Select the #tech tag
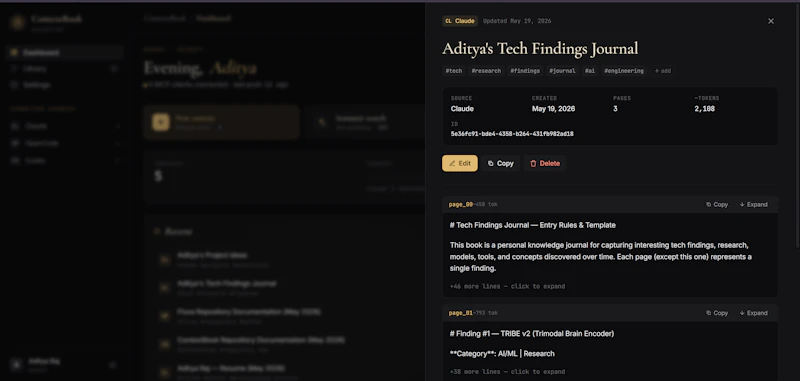Viewport: 800px width, 381px height. [454, 71]
